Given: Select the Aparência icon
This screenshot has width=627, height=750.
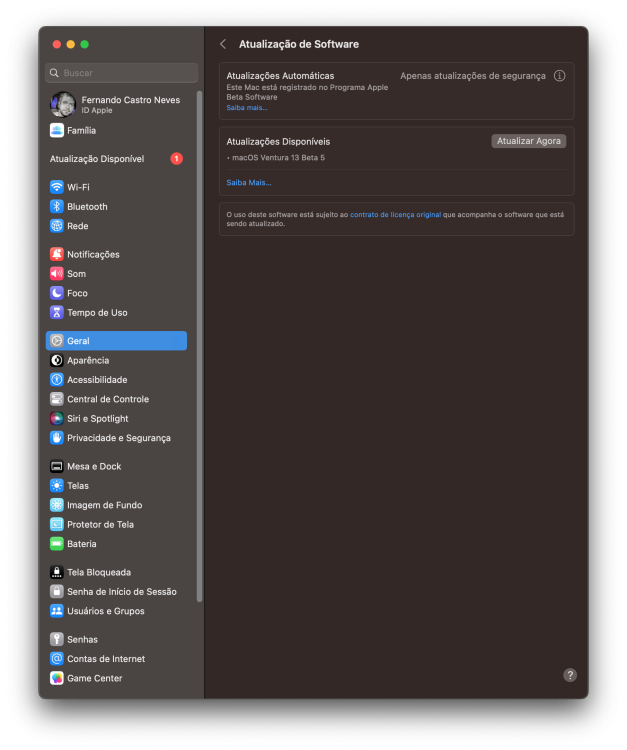Looking at the screenshot, I should 56,360.
